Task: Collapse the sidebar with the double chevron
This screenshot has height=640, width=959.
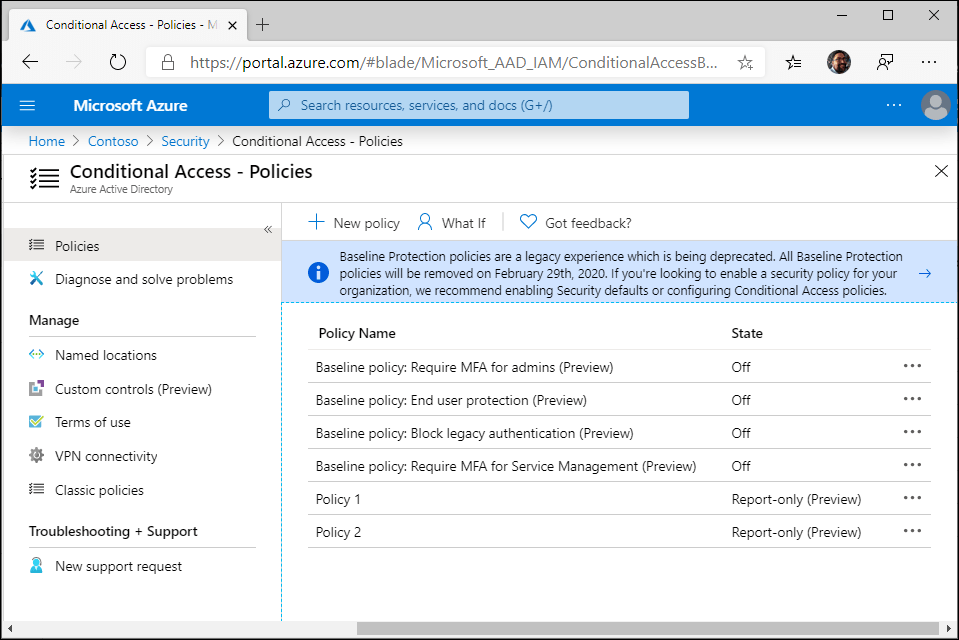Action: (x=267, y=228)
